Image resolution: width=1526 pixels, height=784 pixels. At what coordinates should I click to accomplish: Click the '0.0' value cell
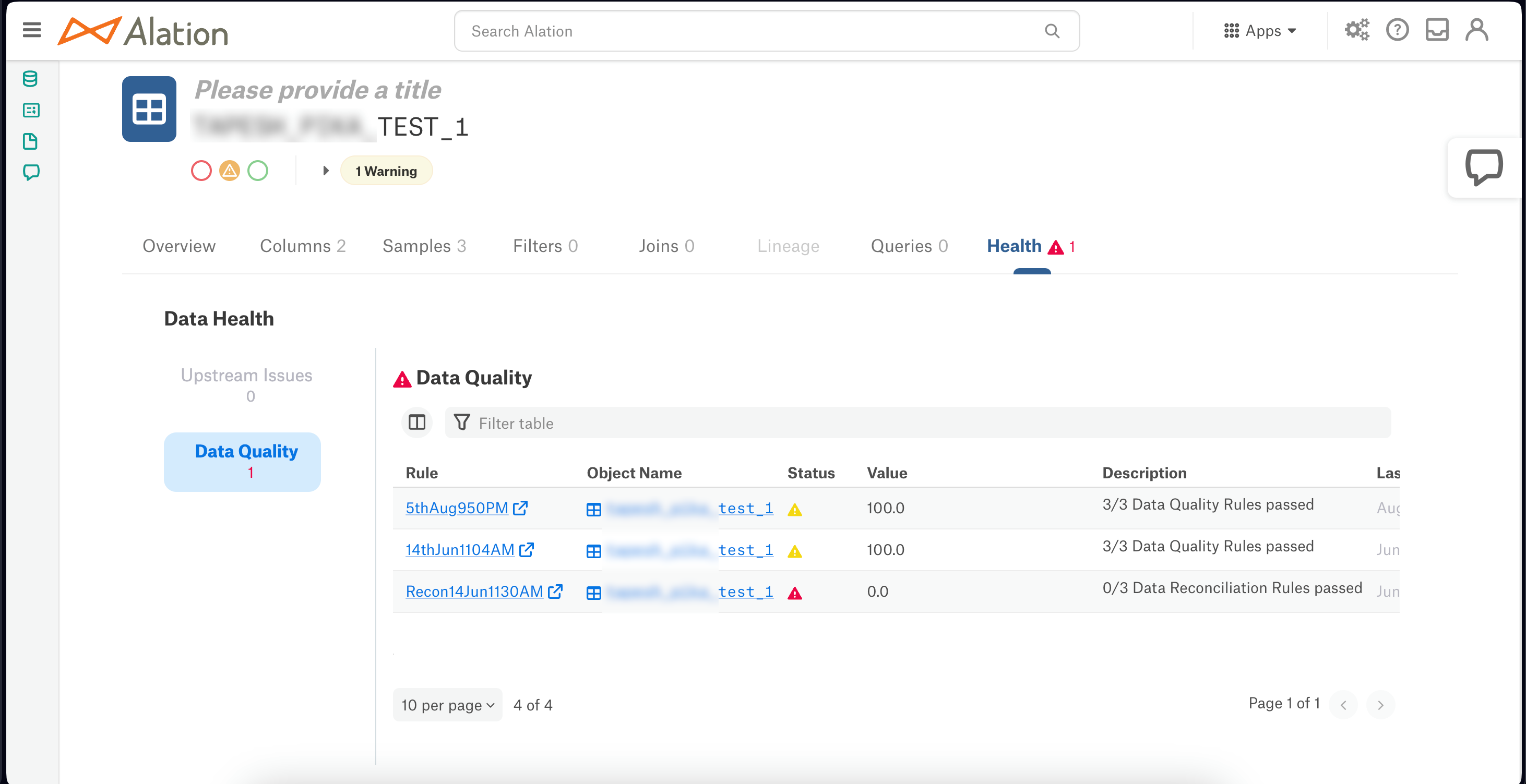877,592
